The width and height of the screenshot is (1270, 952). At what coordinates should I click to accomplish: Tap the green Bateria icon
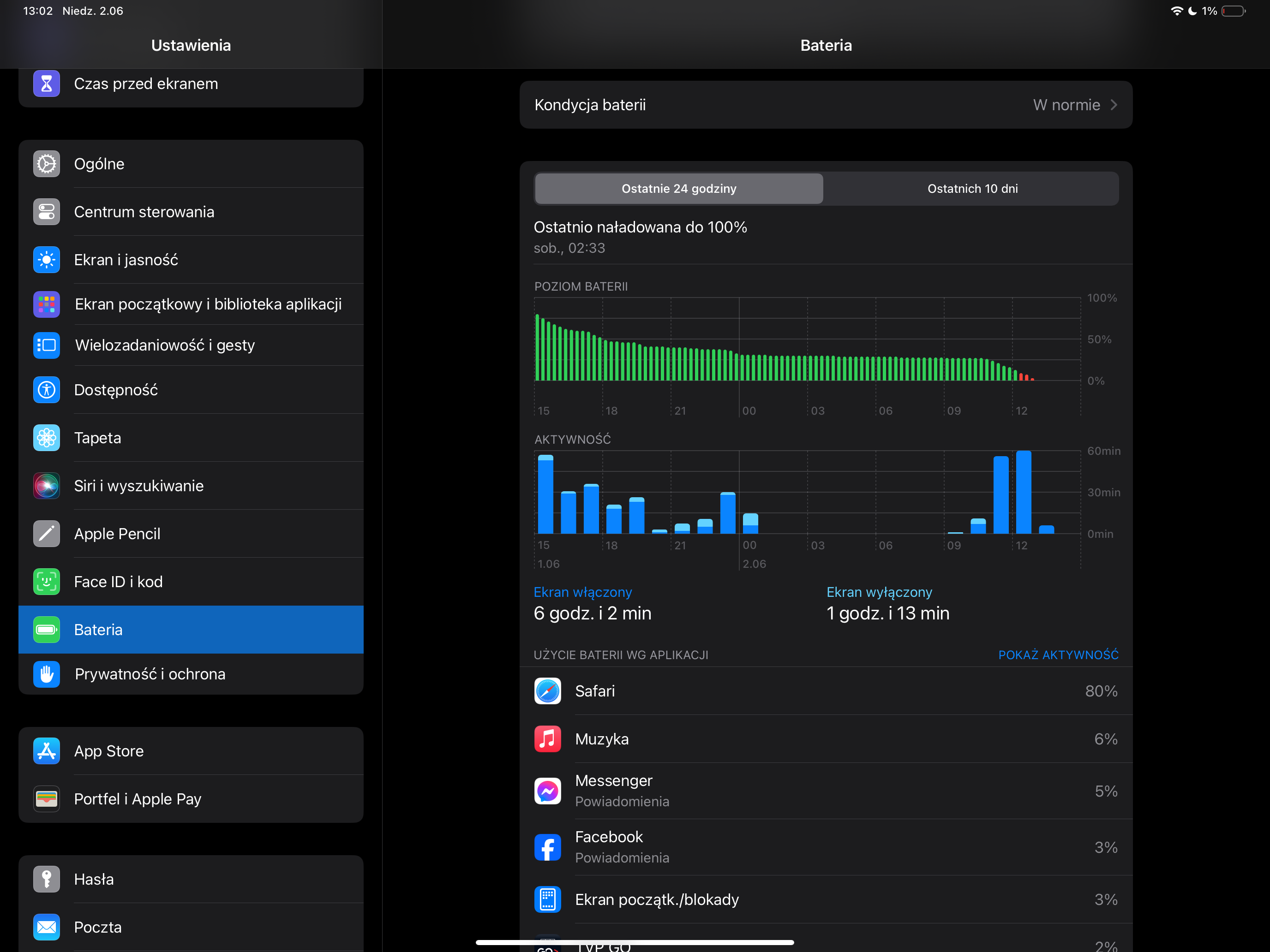click(x=47, y=630)
